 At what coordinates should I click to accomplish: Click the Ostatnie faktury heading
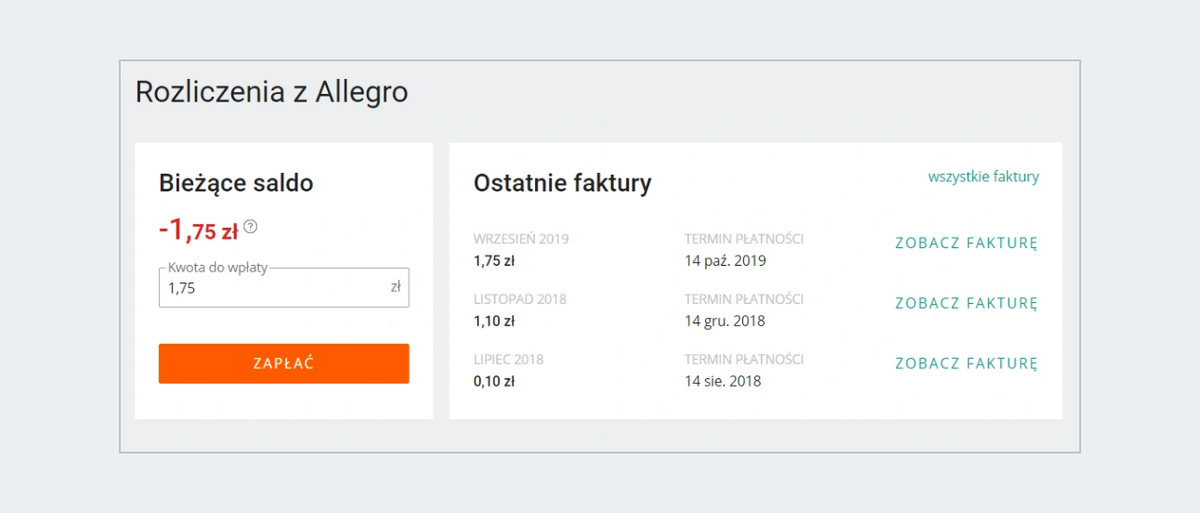[562, 183]
